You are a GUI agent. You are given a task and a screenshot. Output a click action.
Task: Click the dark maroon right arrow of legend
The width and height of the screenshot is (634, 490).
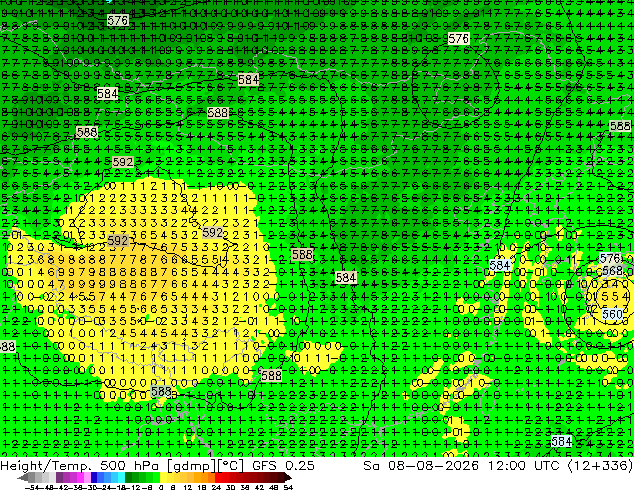point(287,478)
